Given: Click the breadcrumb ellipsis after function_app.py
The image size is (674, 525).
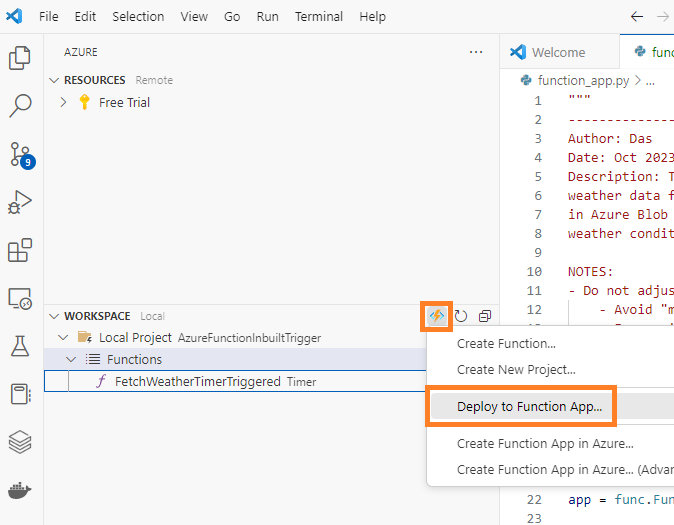Looking at the screenshot, I should pos(650,81).
